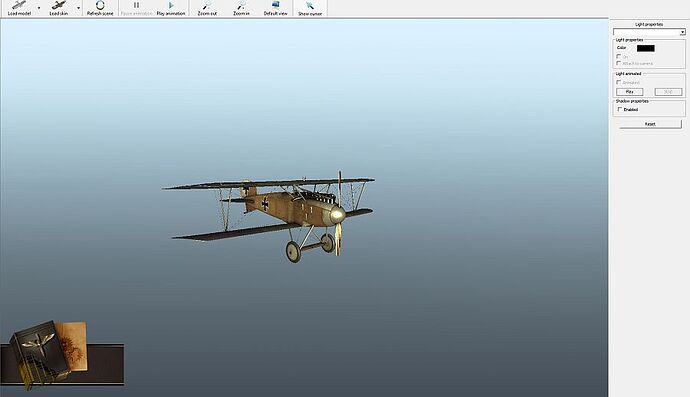Screen dimensions: 690x397
Task: Expand the Load model dropdown arrow
Action: pos(39,8)
